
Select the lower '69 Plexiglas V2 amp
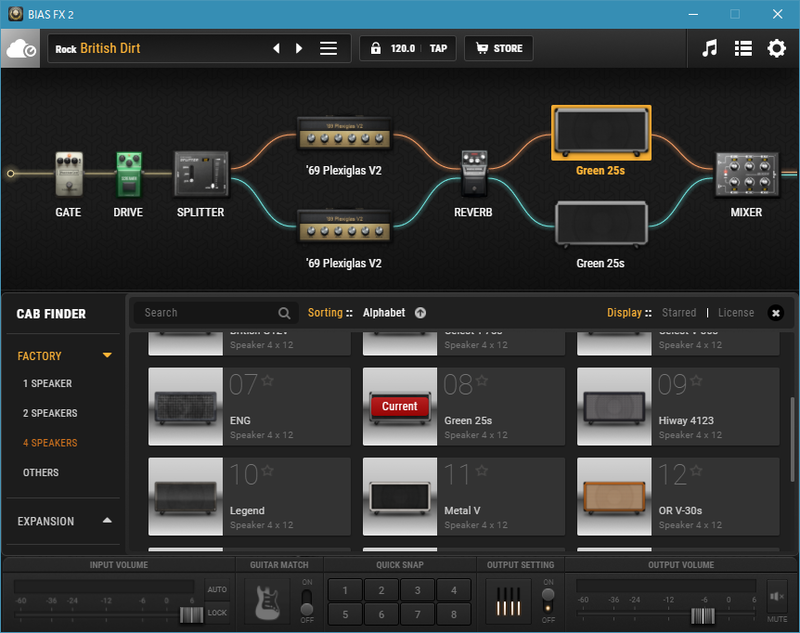point(344,226)
